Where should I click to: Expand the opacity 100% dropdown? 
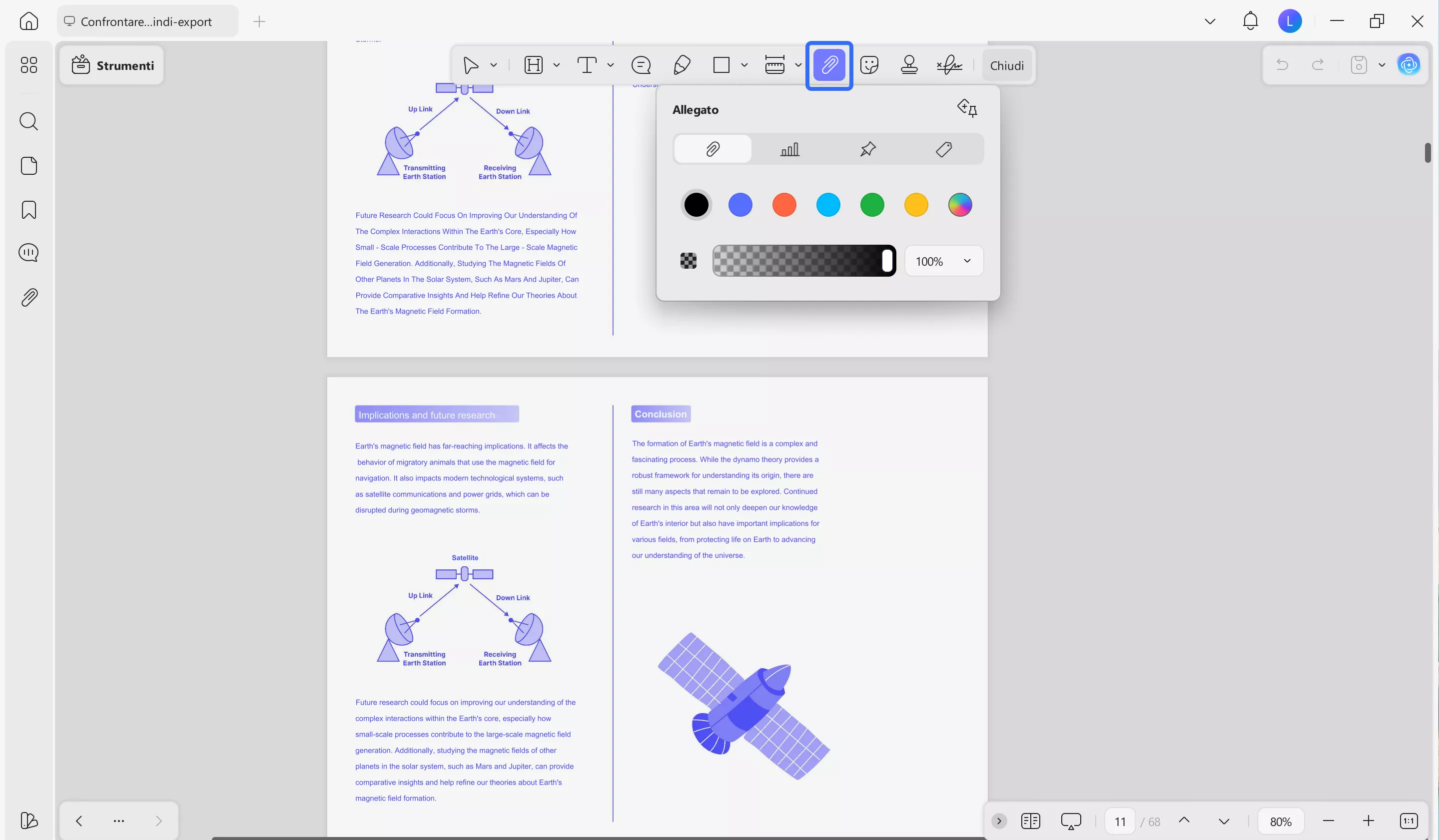pyautogui.click(x=967, y=261)
